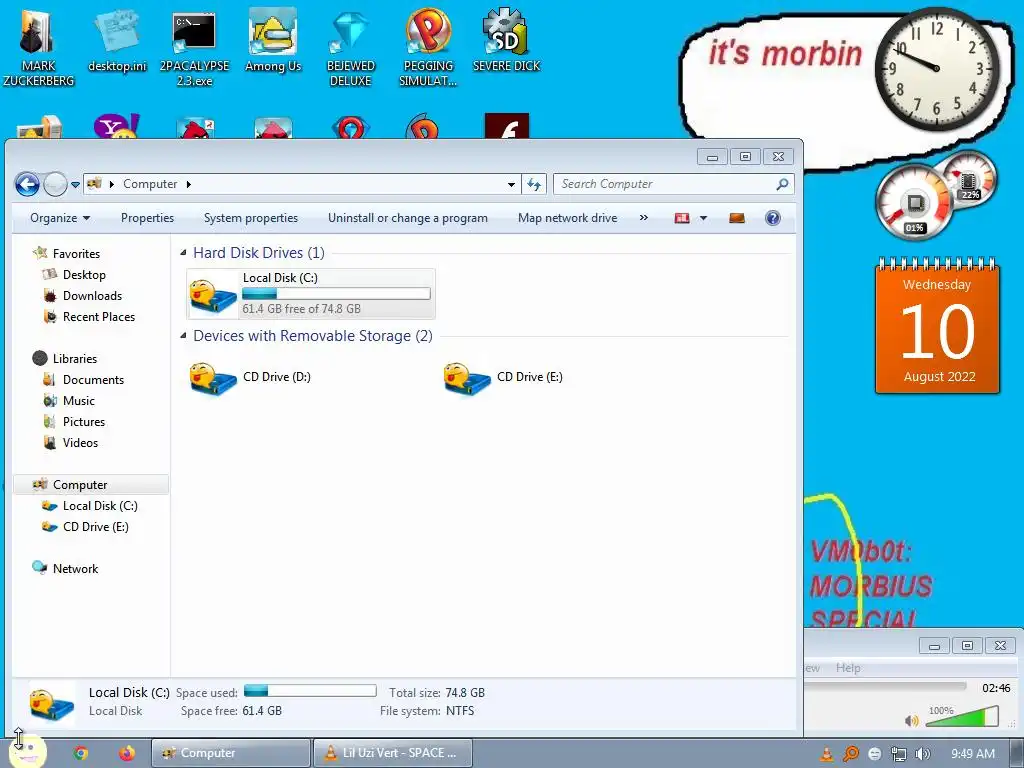Open the SD gear desktop shortcut

pos(506,40)
